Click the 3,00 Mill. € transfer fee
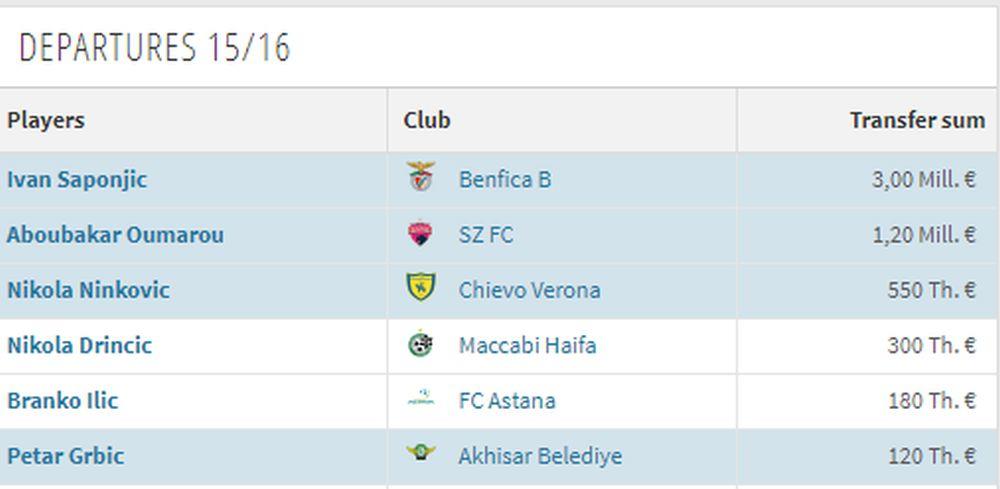This screenshot has height=489, width=1000. coord(923,180)
